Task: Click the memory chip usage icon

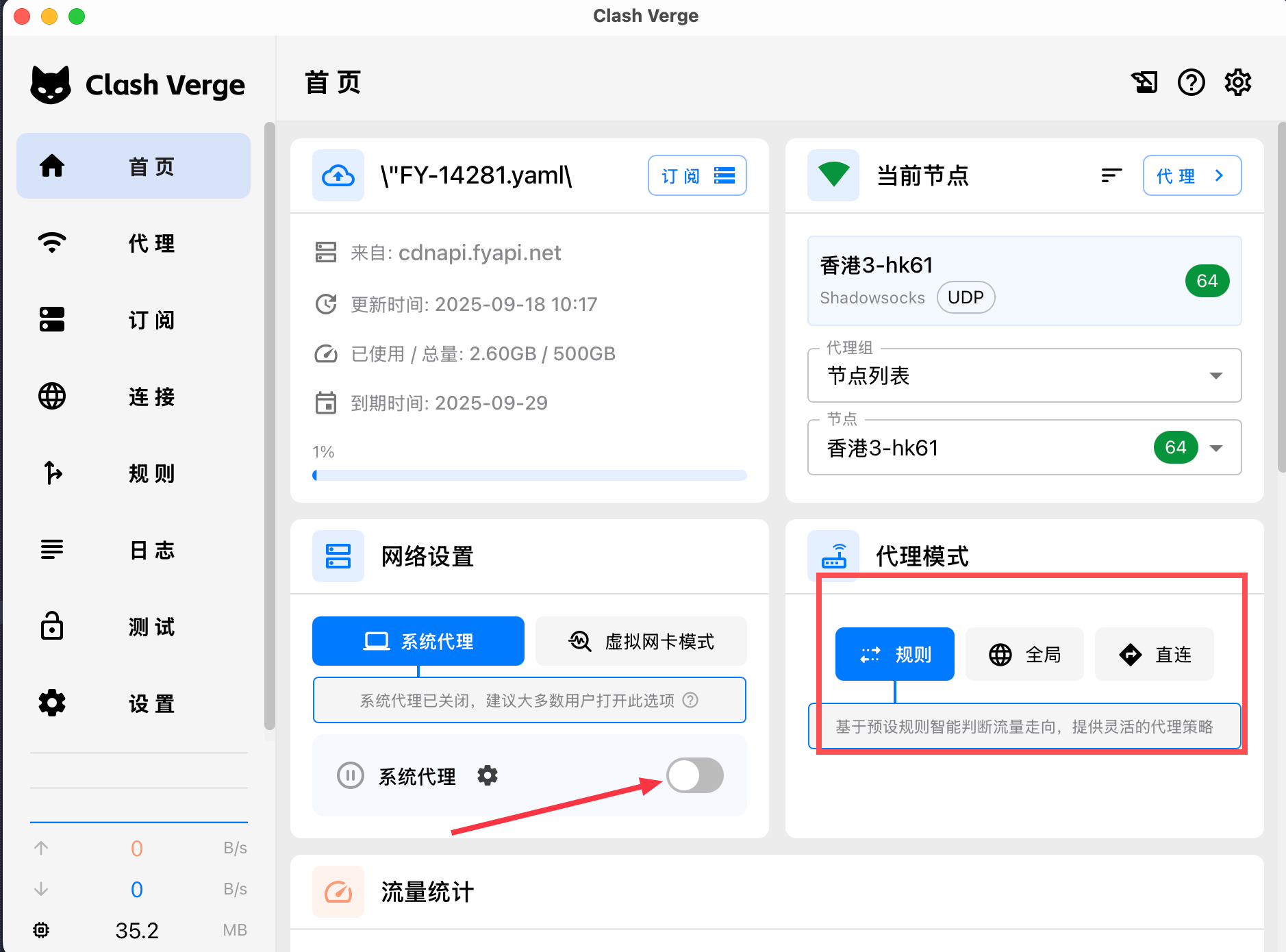Action: point(41,930)
